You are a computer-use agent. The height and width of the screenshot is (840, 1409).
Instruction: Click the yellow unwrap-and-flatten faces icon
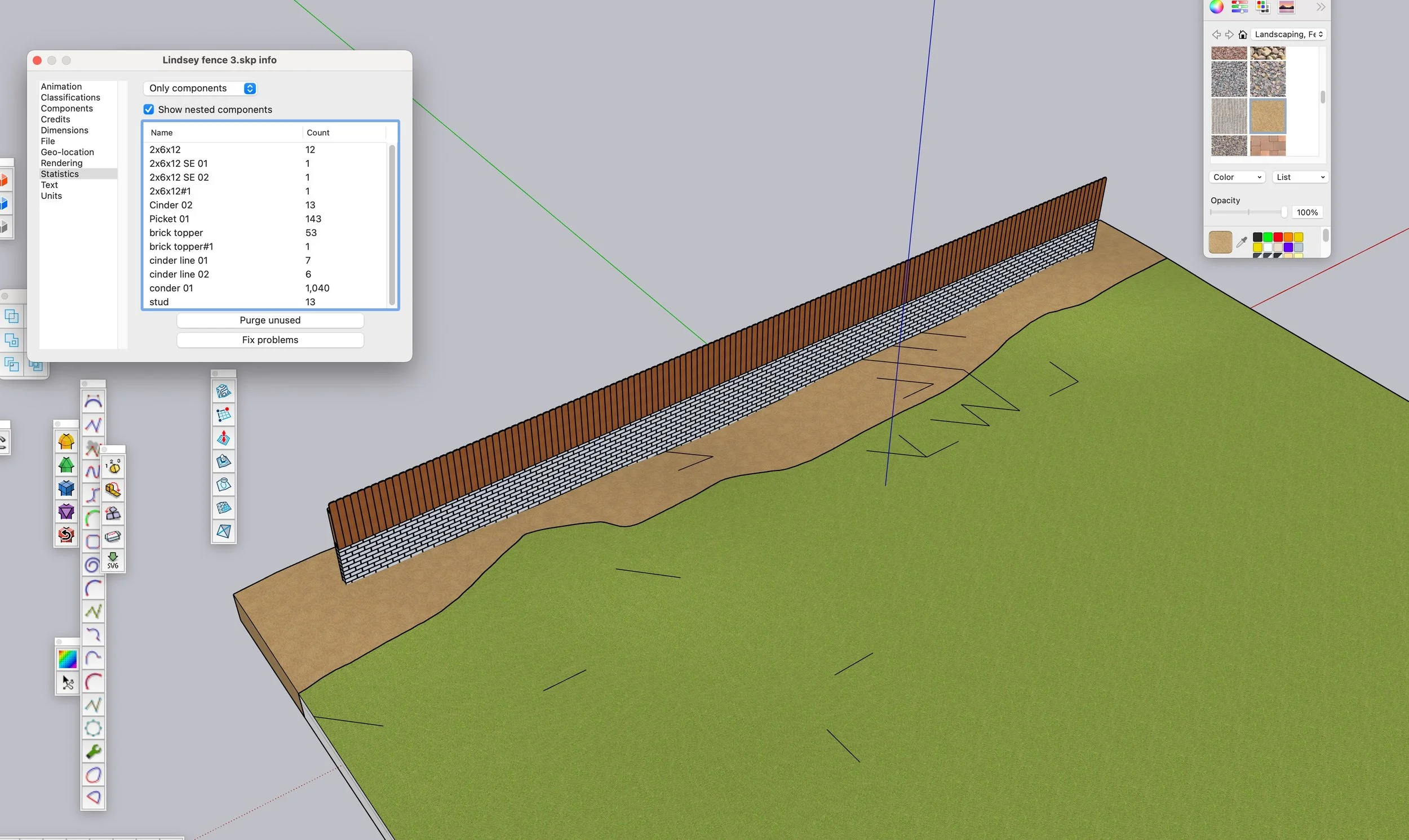113,490
